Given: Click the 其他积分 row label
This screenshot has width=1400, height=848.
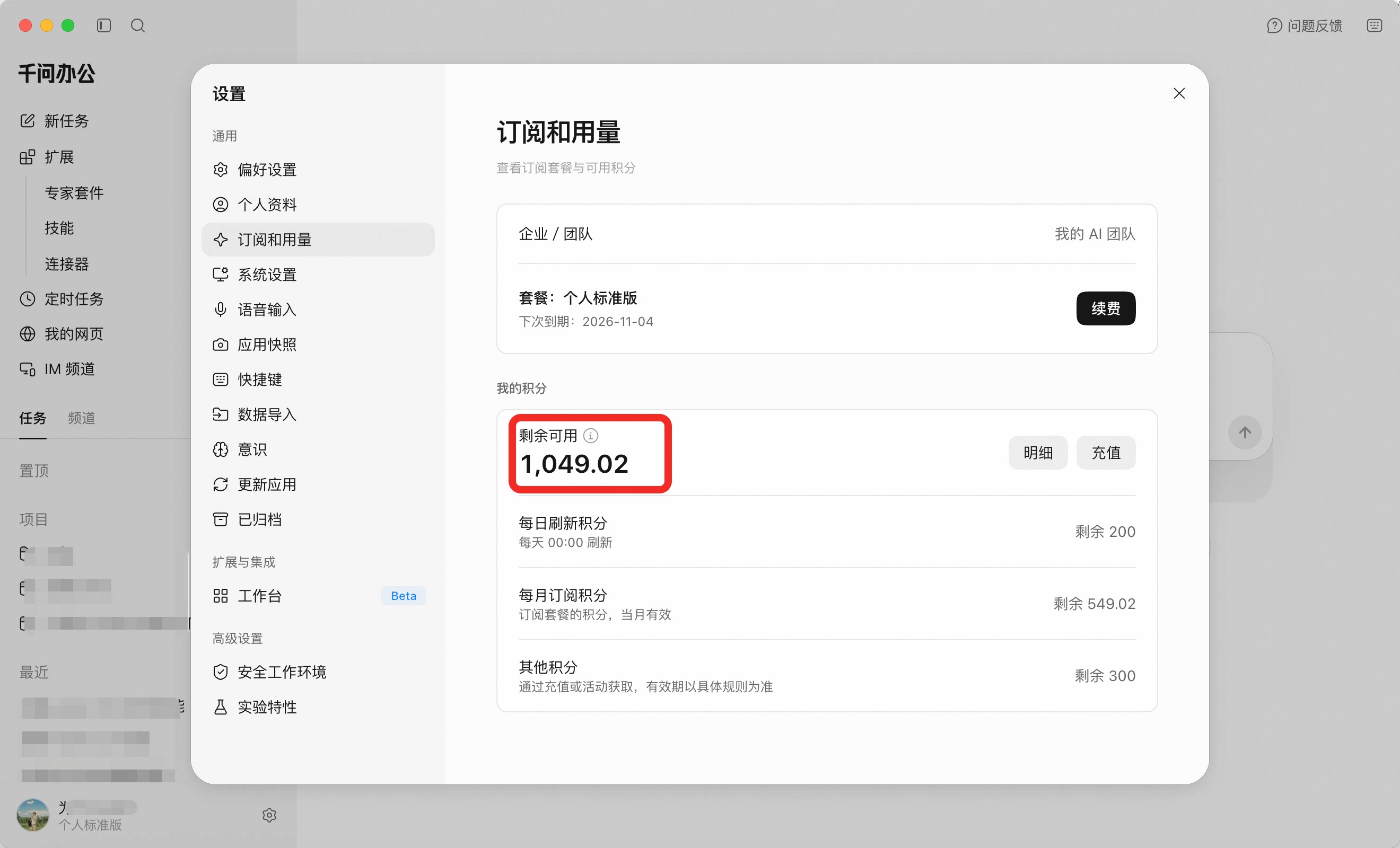Looking at the screenshot, I should [x=548, y=667].
